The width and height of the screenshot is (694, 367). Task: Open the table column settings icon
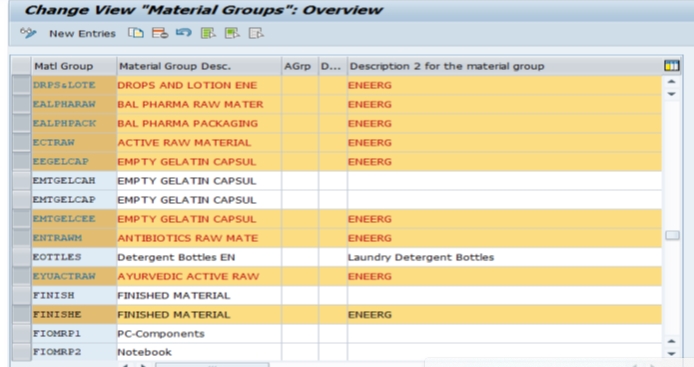click(671, 66)
